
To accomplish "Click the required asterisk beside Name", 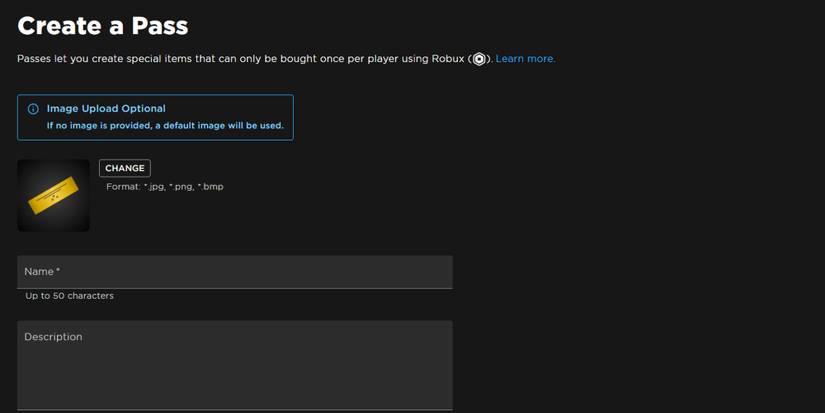I will pyautogui.click(x=58, y=271).
